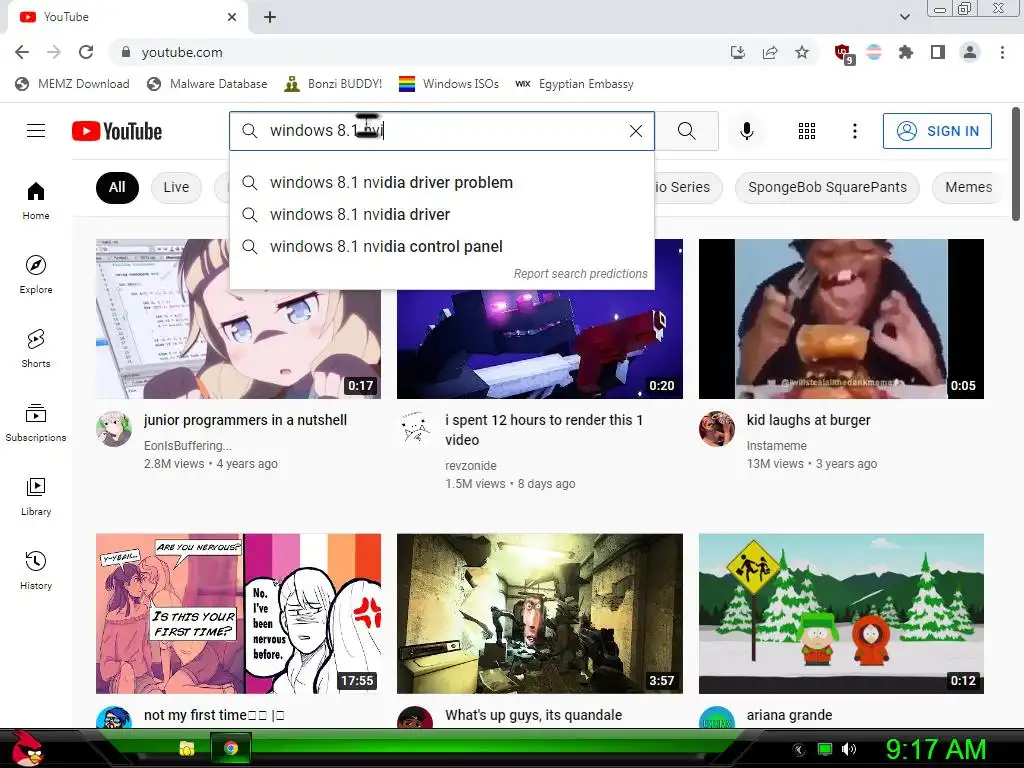The height and width of the screenshot is (768, 1024).
Task: Open Explore in the sidebar
Action: 36,274
